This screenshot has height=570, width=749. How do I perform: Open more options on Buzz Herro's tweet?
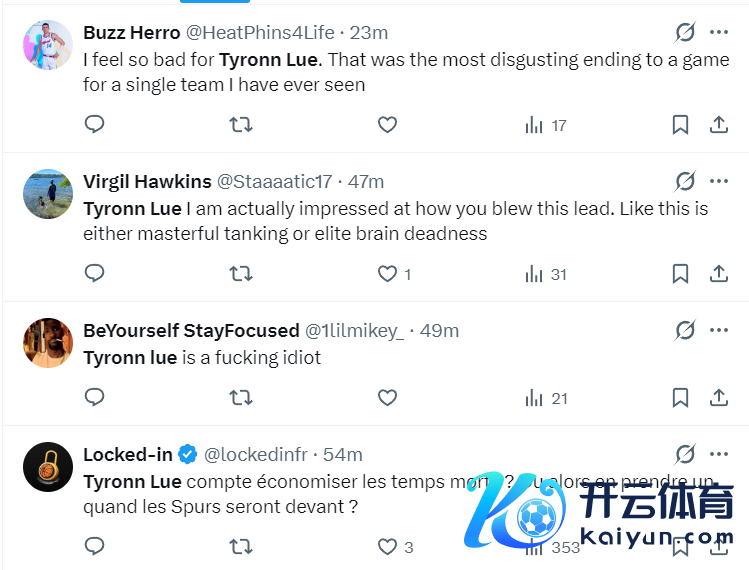click(719, 32)
